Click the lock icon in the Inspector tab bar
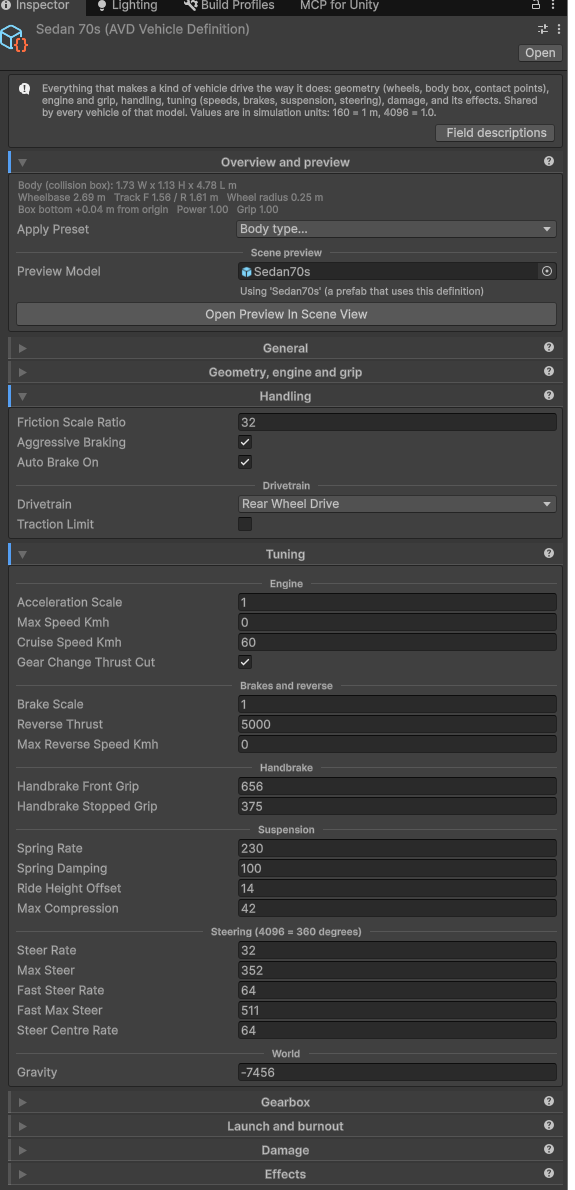The width and height of the screenshot is (575, 1190). pos(536,5)
